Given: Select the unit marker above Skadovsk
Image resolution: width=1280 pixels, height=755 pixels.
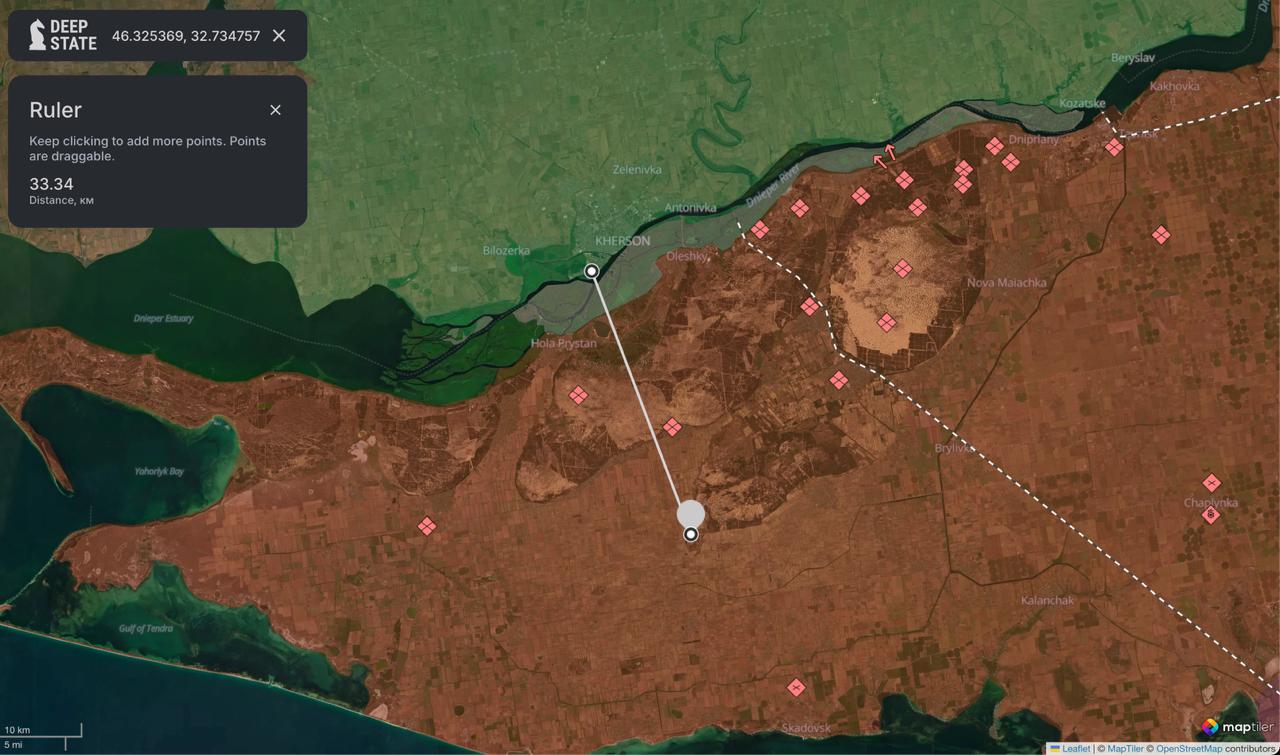Looking at the screenshot, I should coord(796,688).
